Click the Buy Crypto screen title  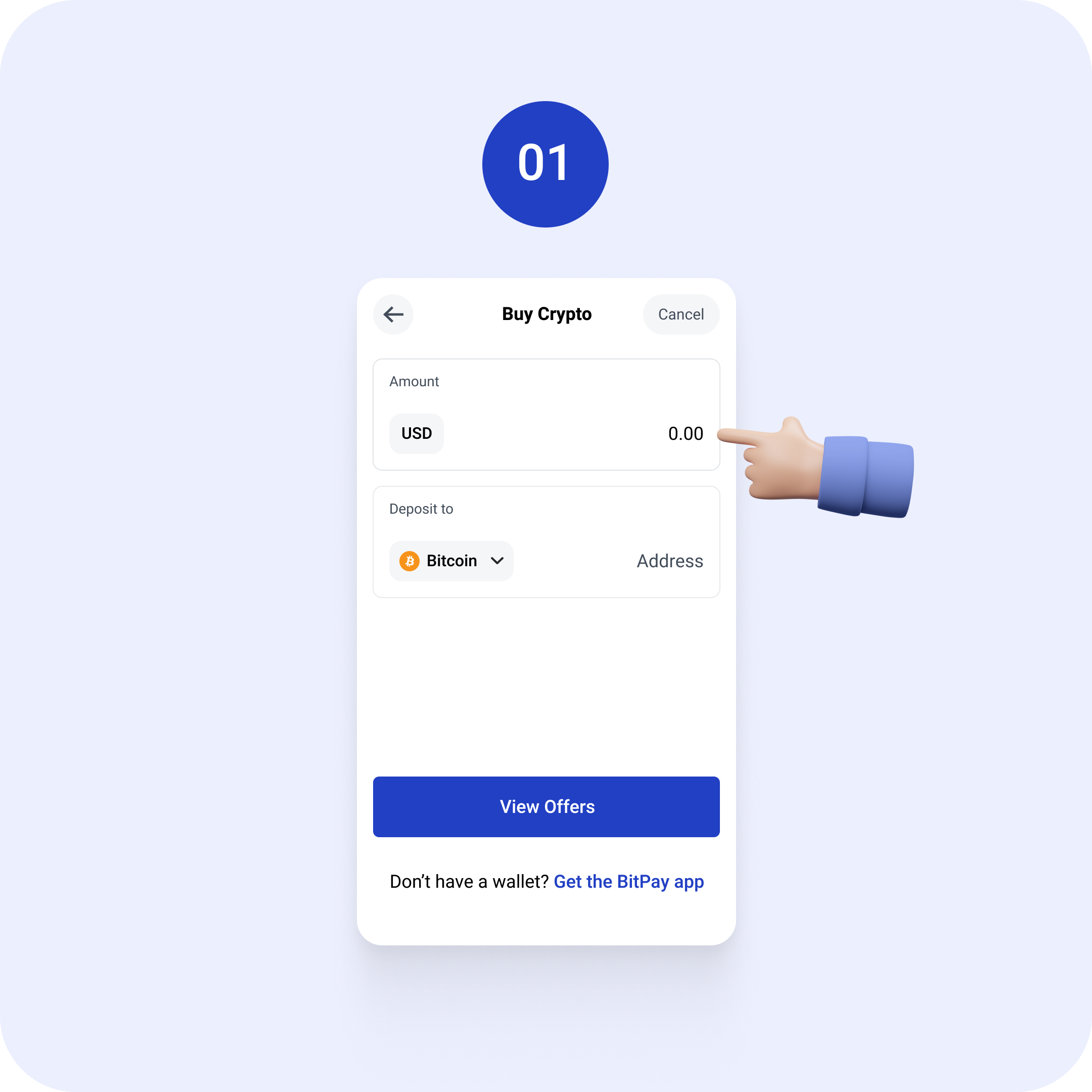click(x=545, y=314)
